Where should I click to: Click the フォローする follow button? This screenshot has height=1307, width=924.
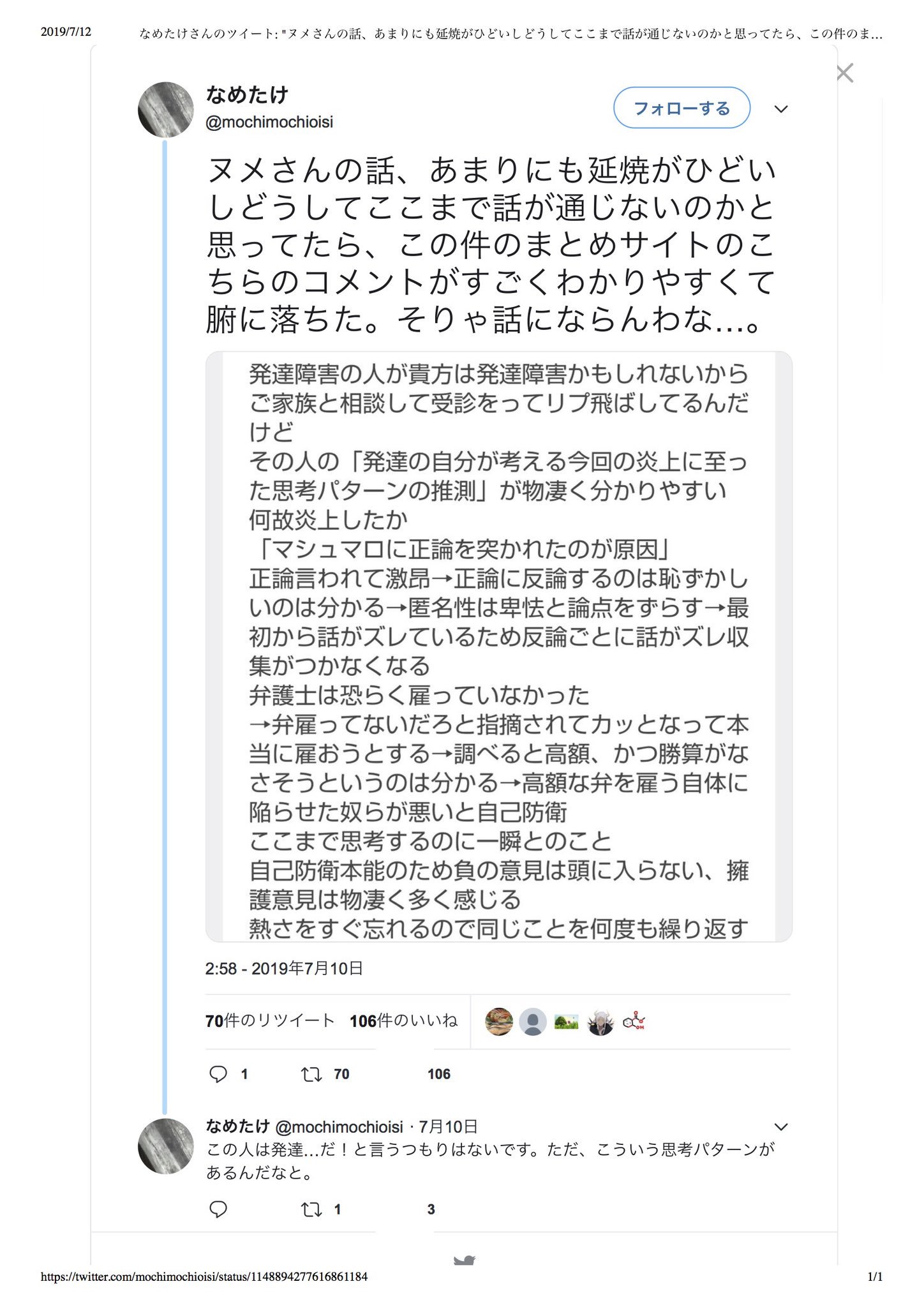coord(682,108)
